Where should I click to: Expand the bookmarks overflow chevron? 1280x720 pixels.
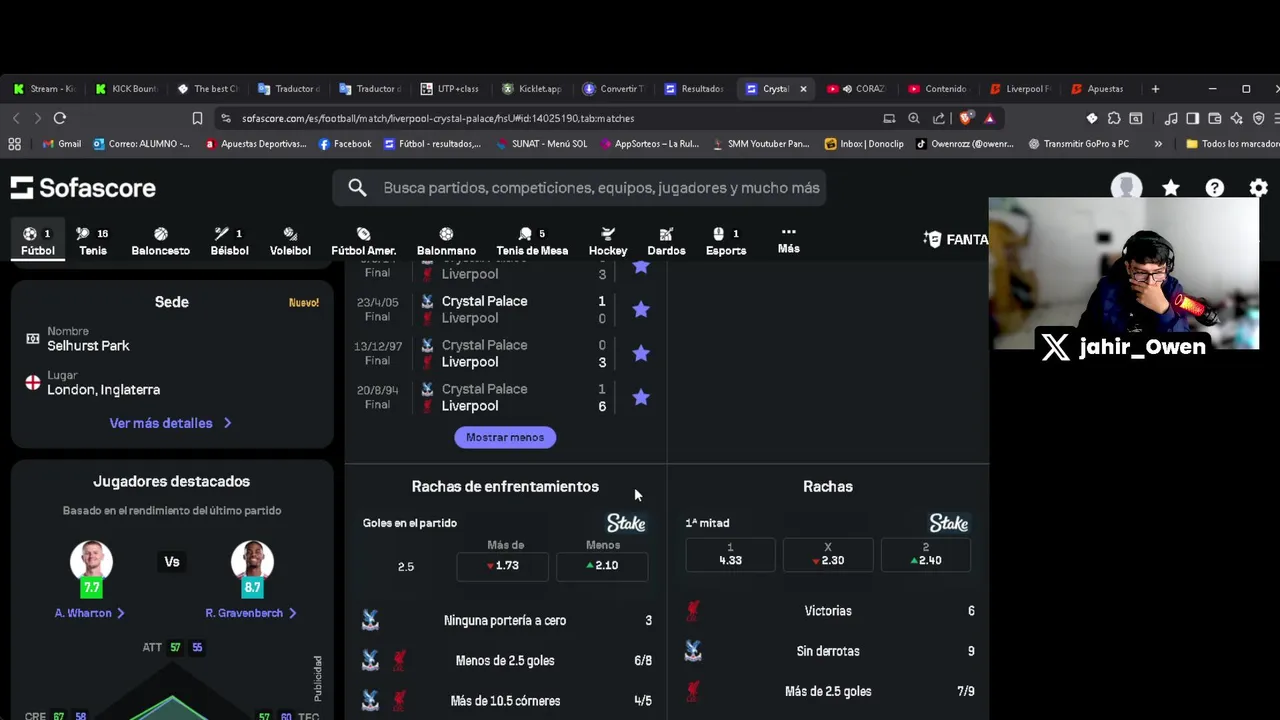[x=1158, y=144]
